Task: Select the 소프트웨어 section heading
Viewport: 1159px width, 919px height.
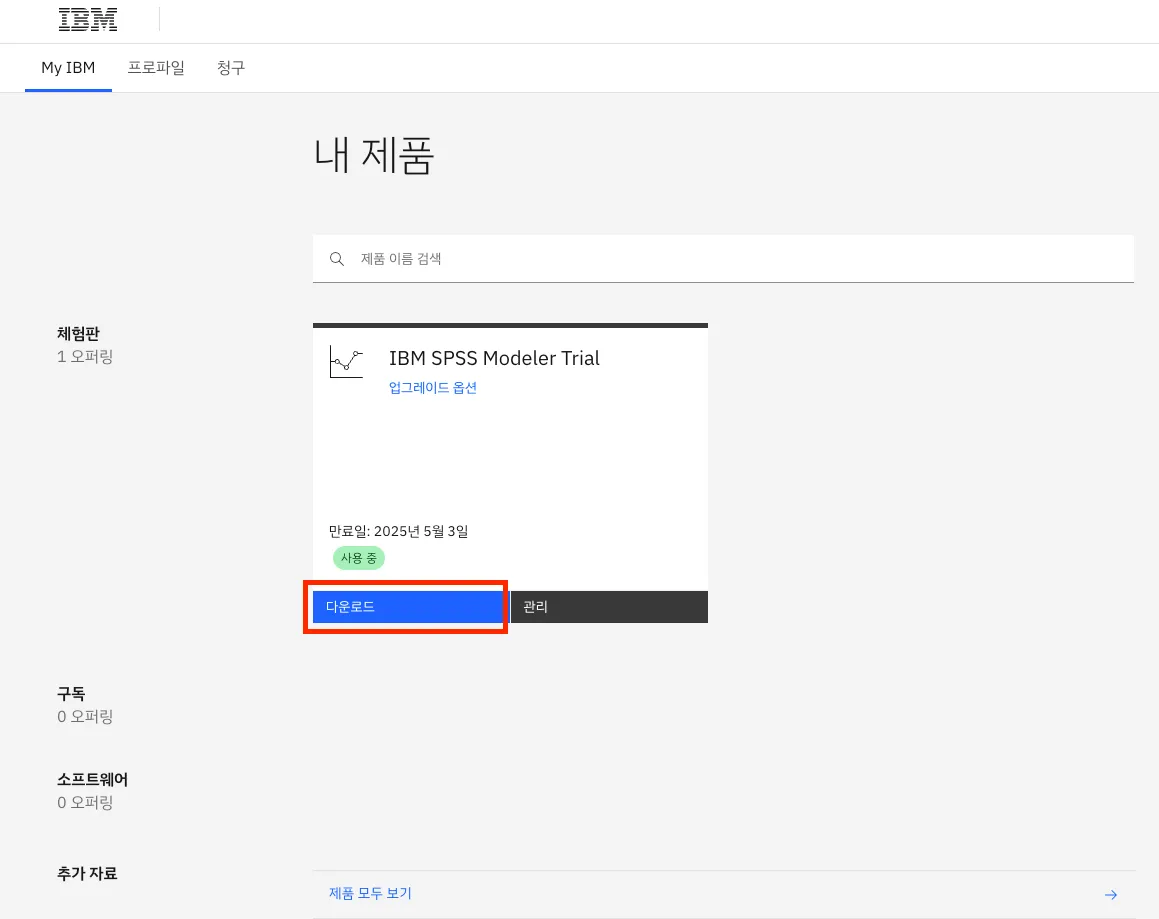Action: click(x=92, y=779)
